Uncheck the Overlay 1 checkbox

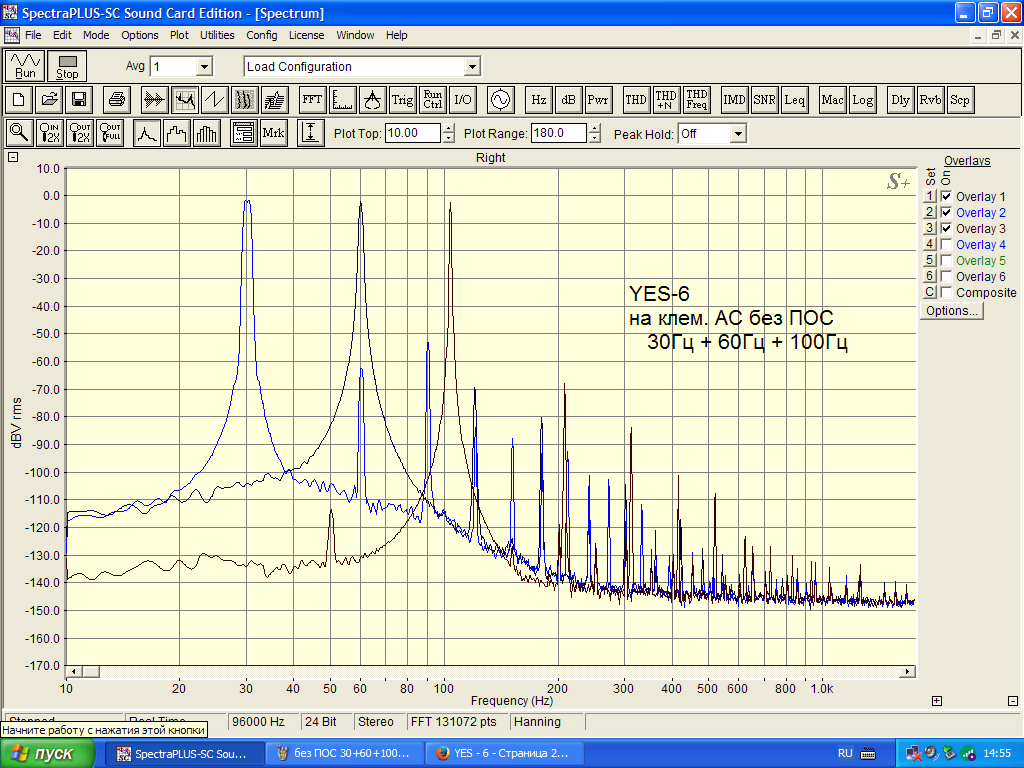946,197
